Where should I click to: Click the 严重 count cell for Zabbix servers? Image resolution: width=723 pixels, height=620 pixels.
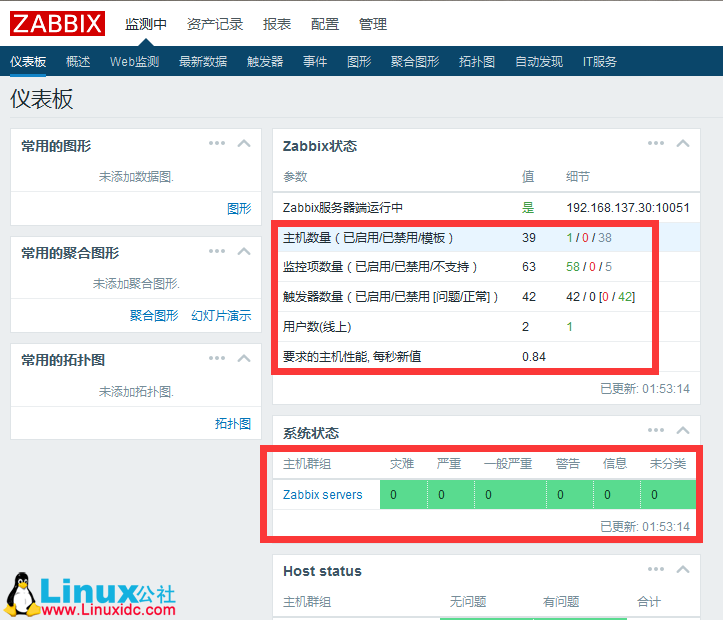[x=451, y=495]
